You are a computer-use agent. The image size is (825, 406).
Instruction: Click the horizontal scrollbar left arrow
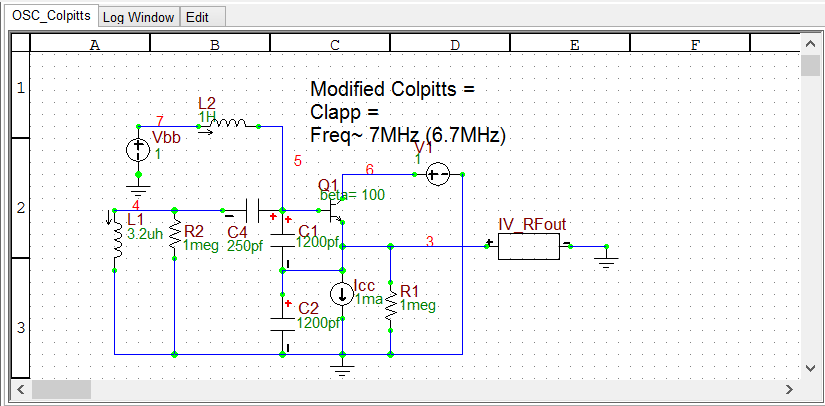(21, 389)
